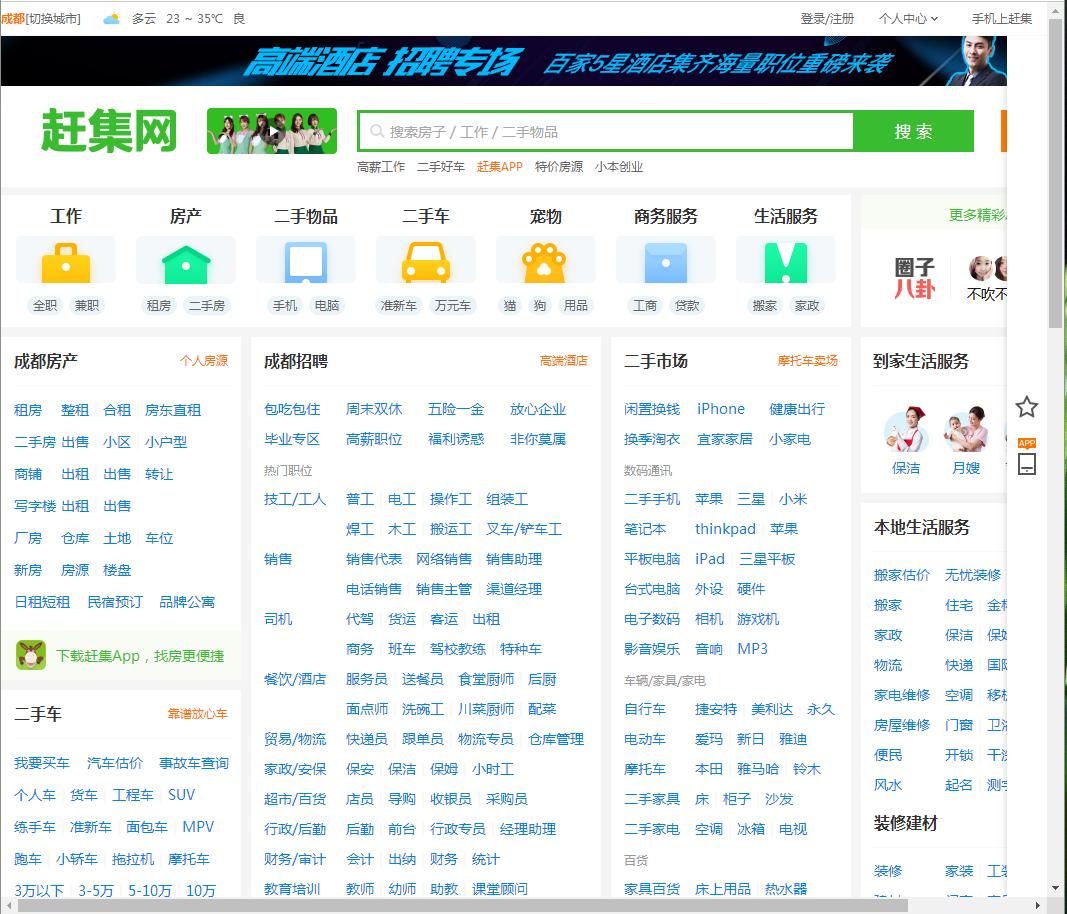1067x914 pixels.
Task: Click thinkpad link
Action: [725, 529]
